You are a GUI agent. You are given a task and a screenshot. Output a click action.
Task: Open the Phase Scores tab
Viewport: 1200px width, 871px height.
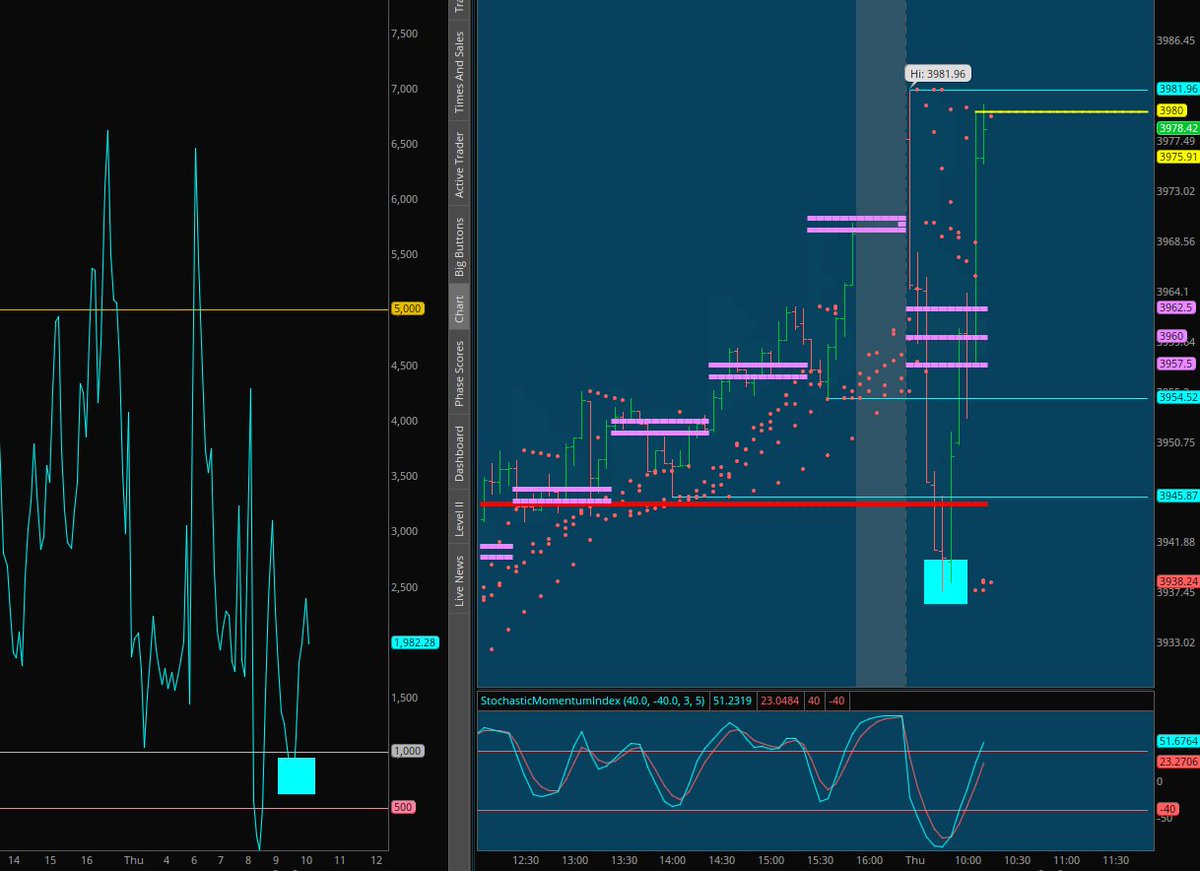[459, 374]
